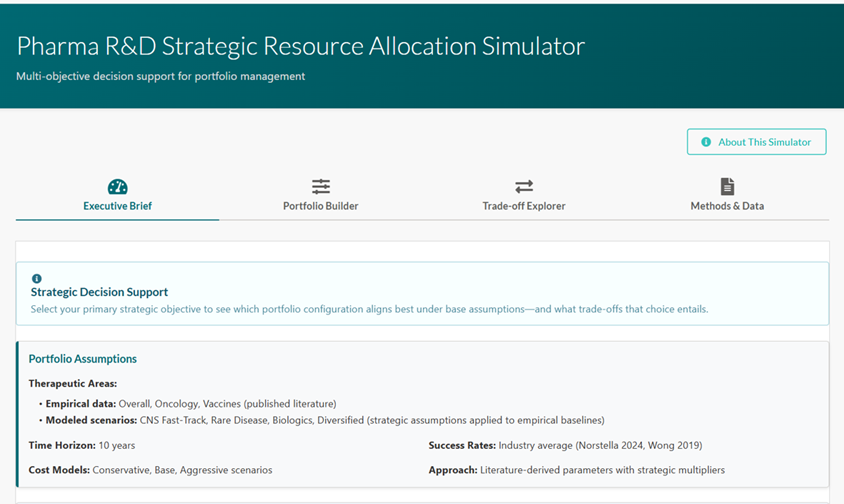The image size is (844, 504).
Task: Click the Portfolio Assumptions section heading
Action: pos(82,359)
